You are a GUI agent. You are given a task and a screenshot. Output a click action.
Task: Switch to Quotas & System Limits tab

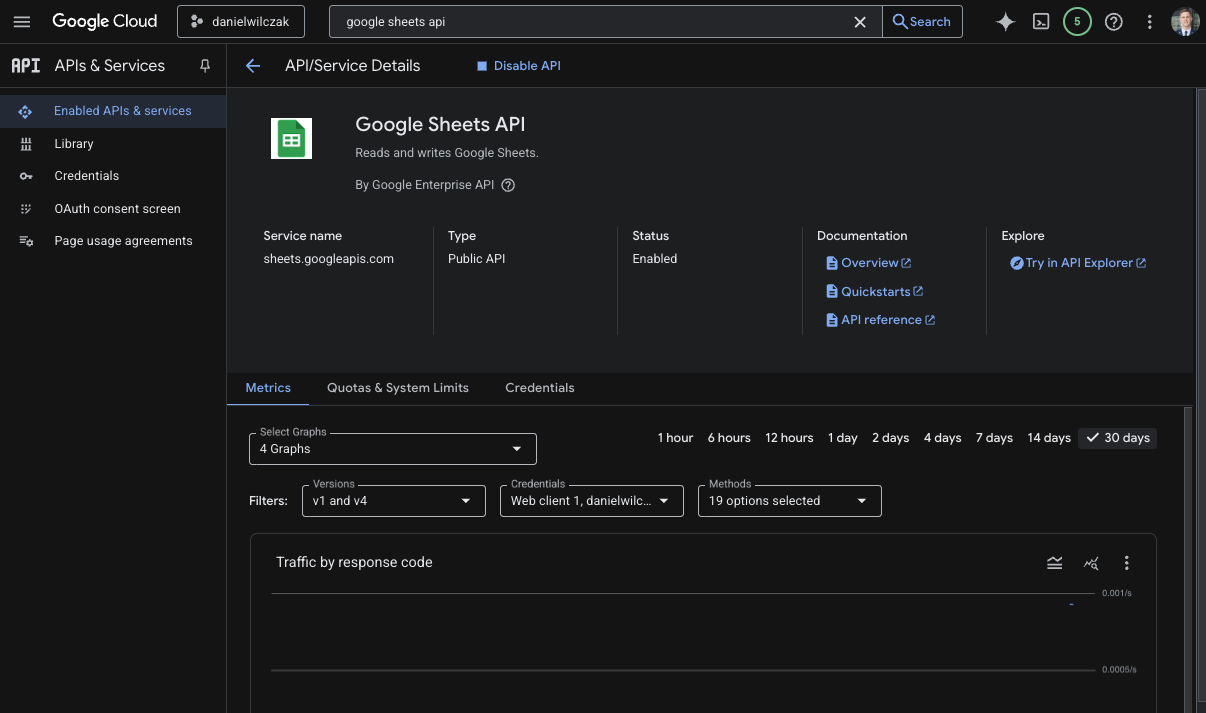(398, 388)
